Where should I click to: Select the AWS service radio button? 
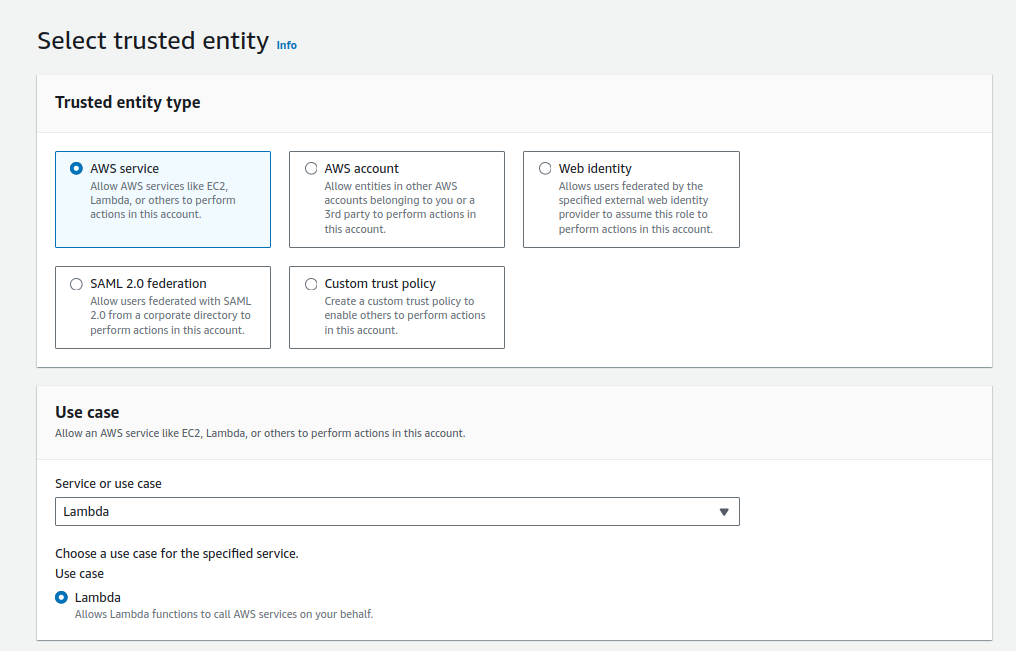click(77, 169)
